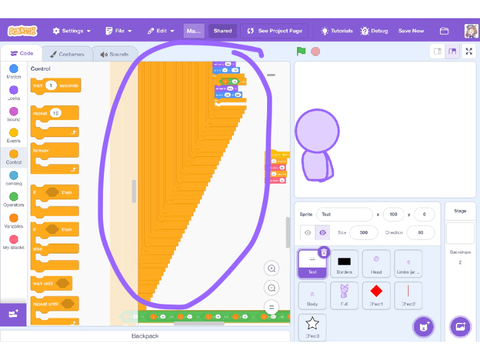Click the if then block

tap(55, 201)
